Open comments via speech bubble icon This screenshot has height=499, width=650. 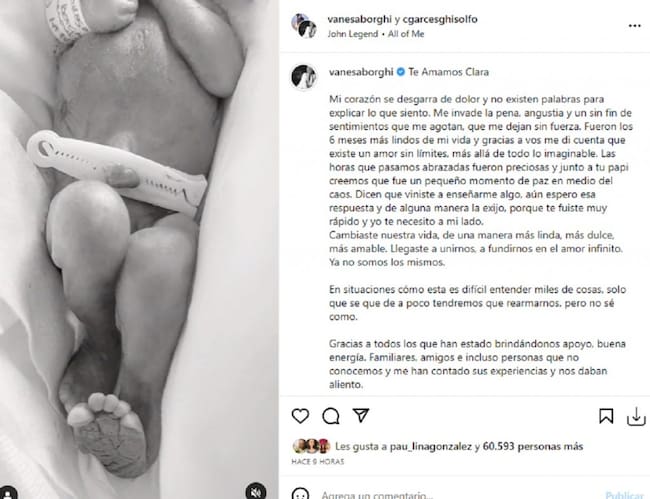click(331, 416)
